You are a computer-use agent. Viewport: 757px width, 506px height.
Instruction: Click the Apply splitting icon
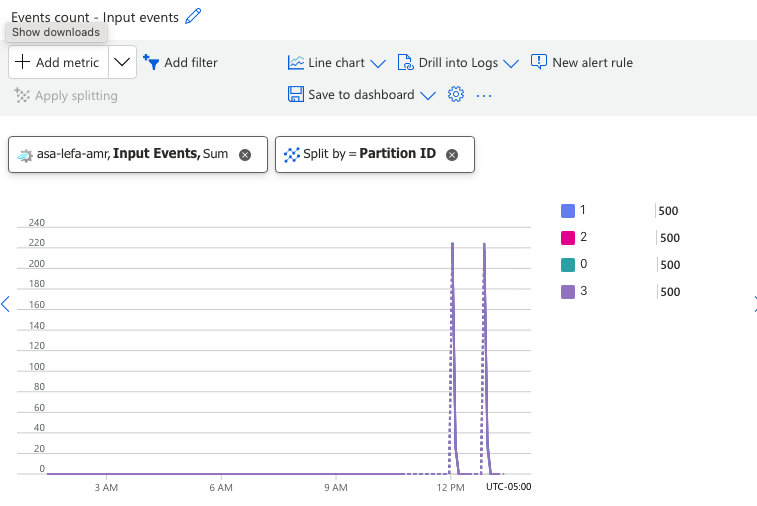(x=22, y=96)
